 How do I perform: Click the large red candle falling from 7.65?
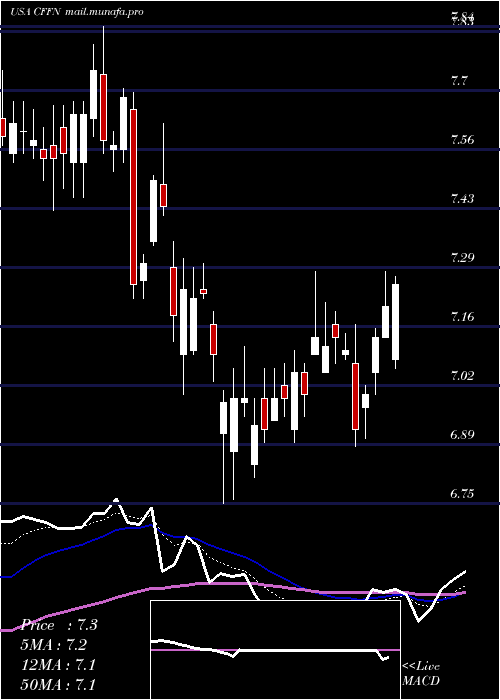[x=133, y=196]
